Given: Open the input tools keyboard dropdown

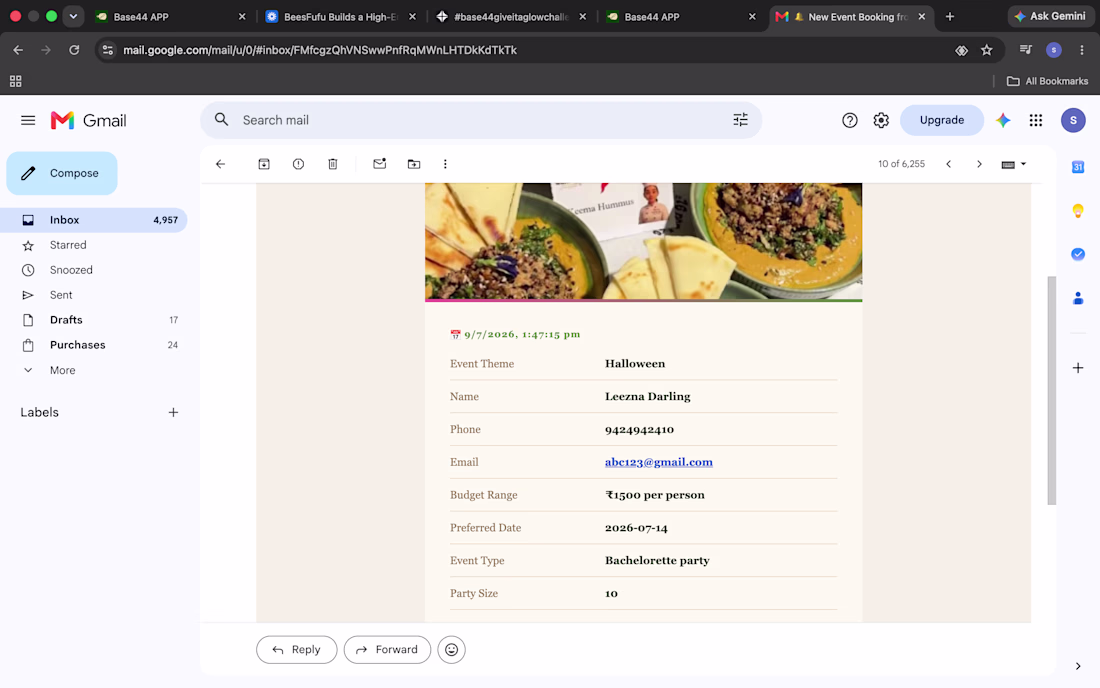Looking at the screenshot, I should tap(1014, 164).
